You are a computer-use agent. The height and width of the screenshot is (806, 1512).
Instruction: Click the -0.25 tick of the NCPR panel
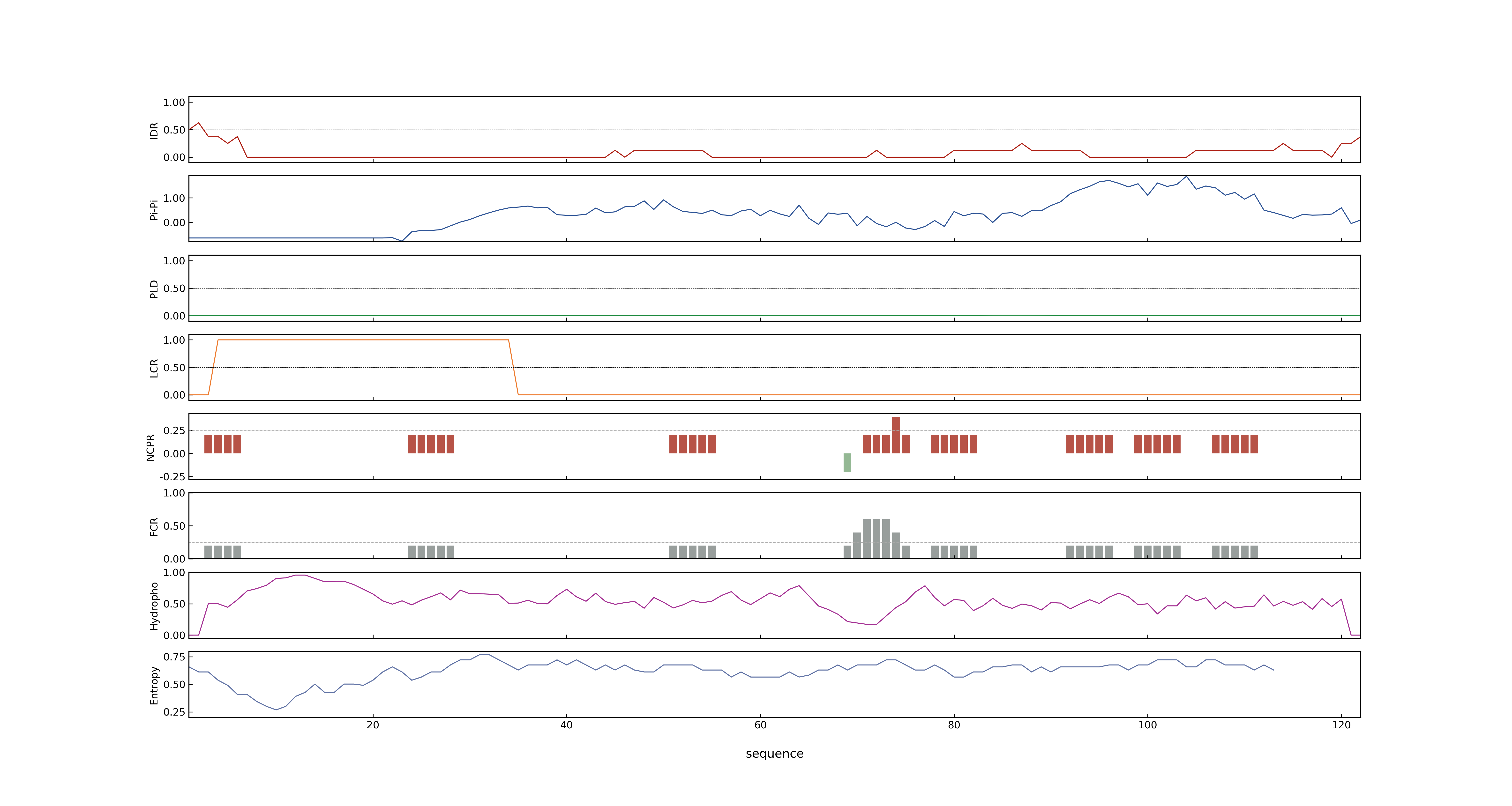[x=172, y=477]
